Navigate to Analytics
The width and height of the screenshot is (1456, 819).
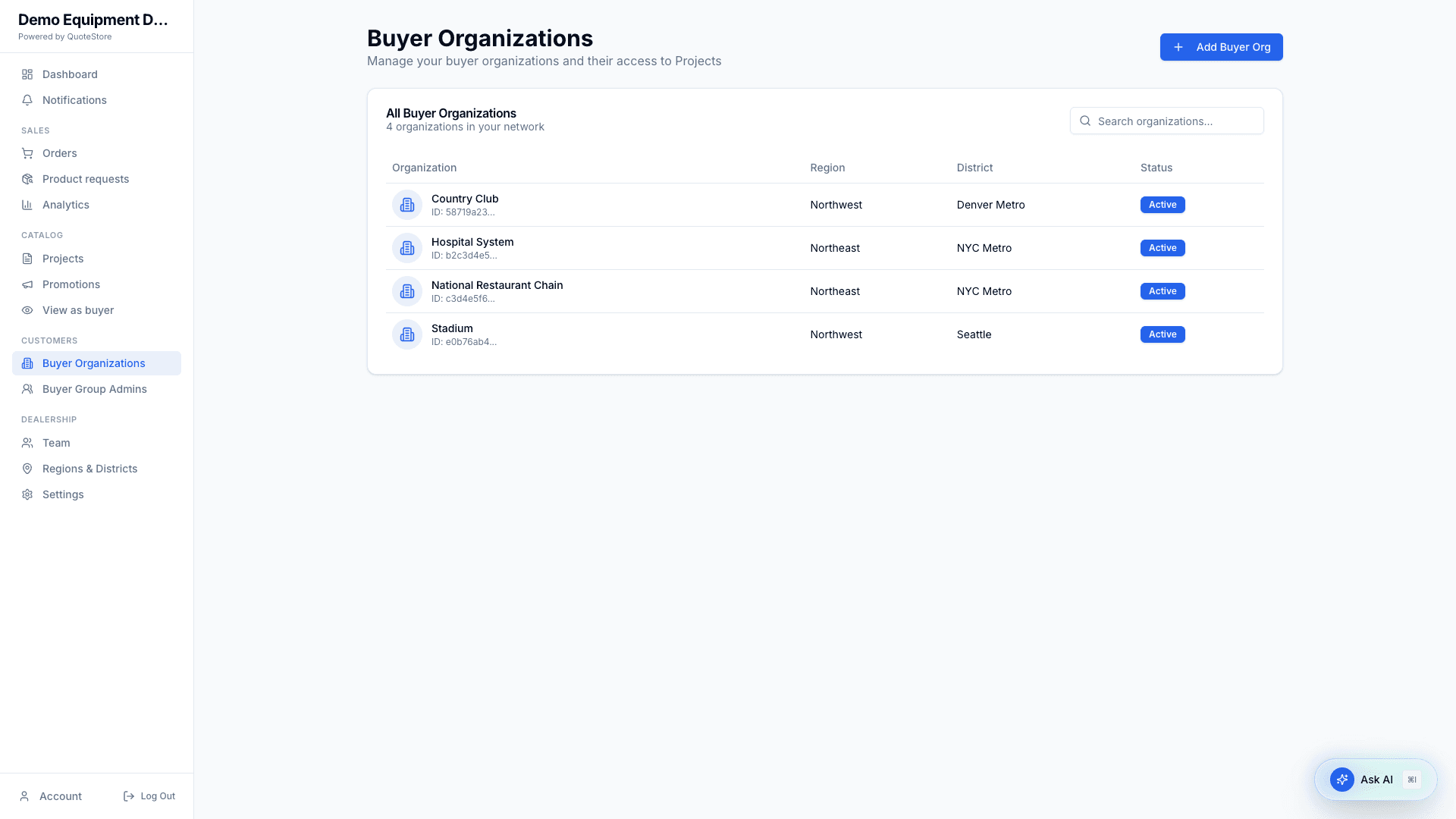click(96, 205)
